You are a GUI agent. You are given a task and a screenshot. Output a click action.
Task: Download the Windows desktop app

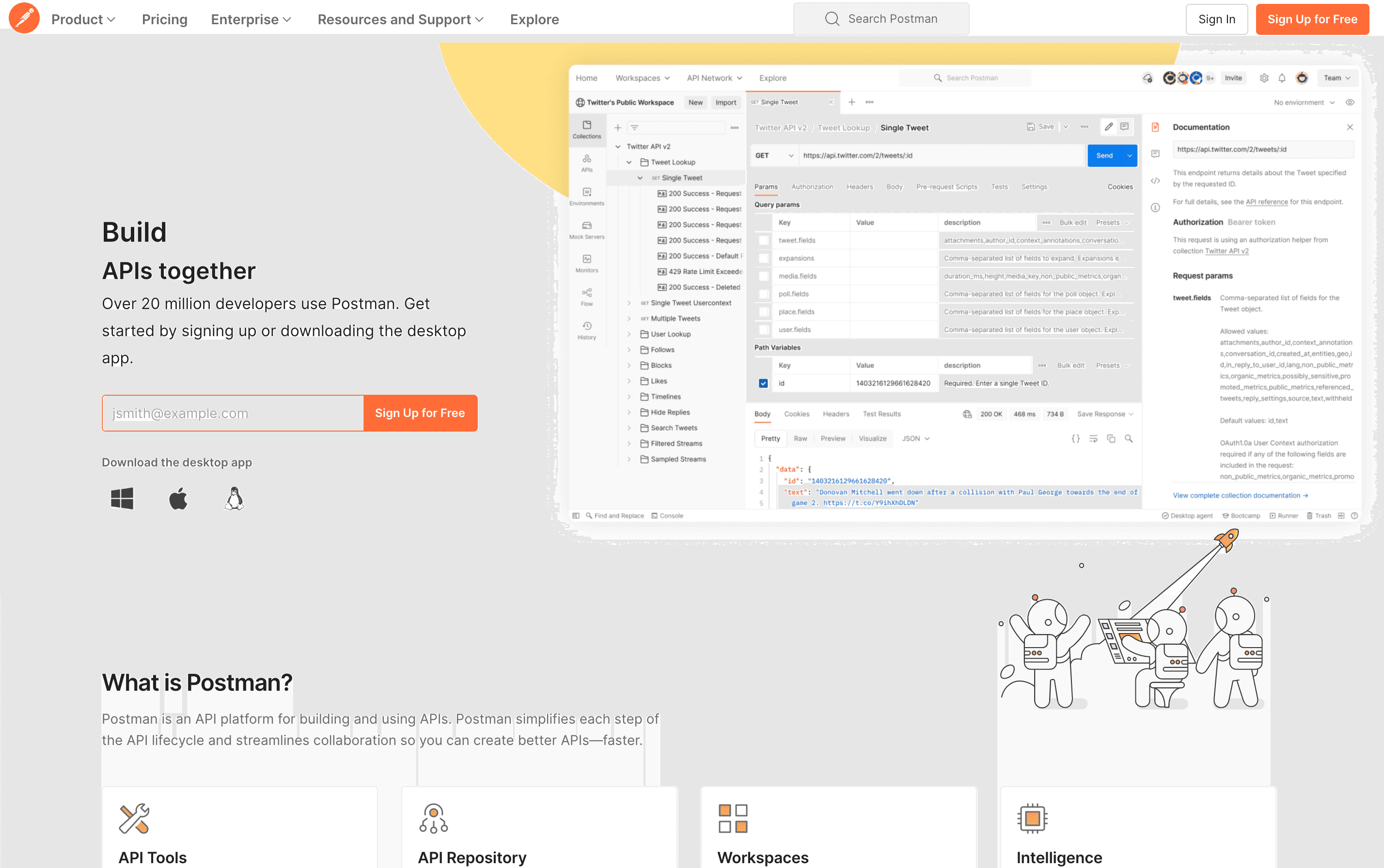click(x=122, y=498)
